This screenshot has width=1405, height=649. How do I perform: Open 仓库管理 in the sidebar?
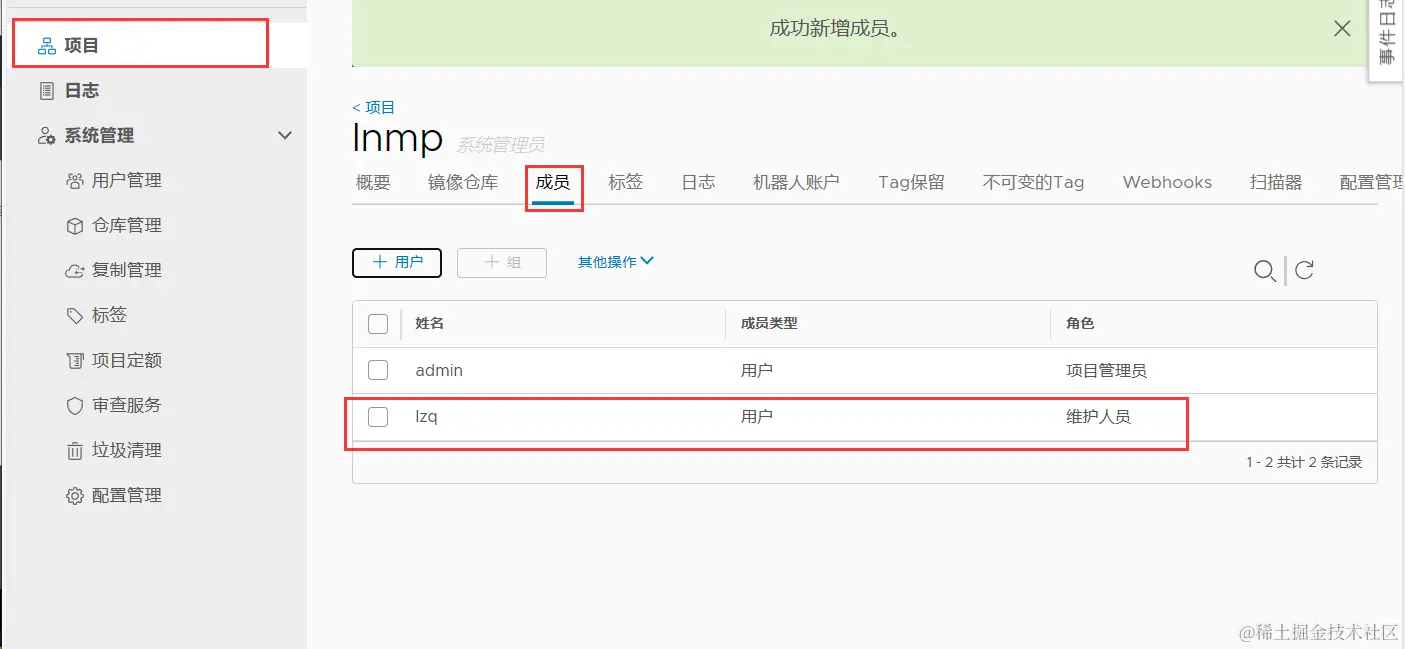click(x=126, y=226)
